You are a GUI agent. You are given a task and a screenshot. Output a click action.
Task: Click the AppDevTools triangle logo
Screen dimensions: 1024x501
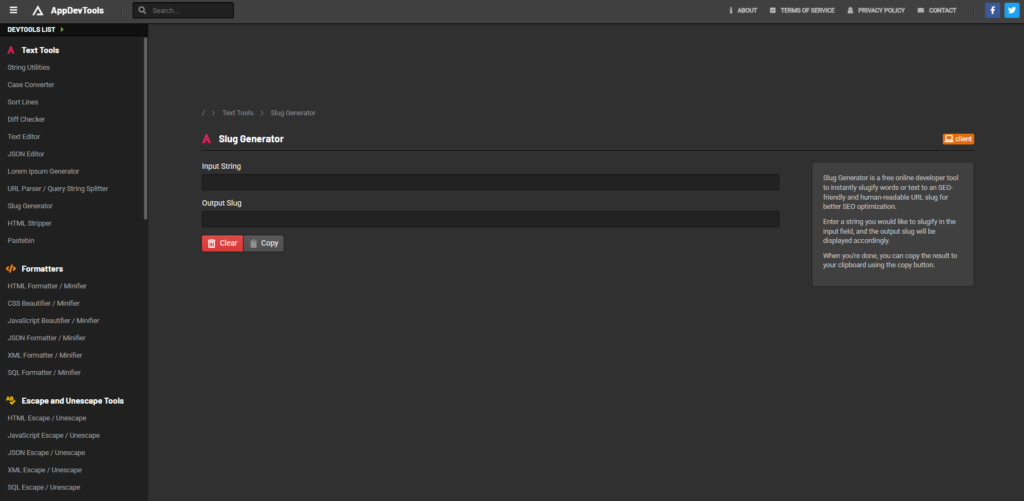(x=38, y=10)
